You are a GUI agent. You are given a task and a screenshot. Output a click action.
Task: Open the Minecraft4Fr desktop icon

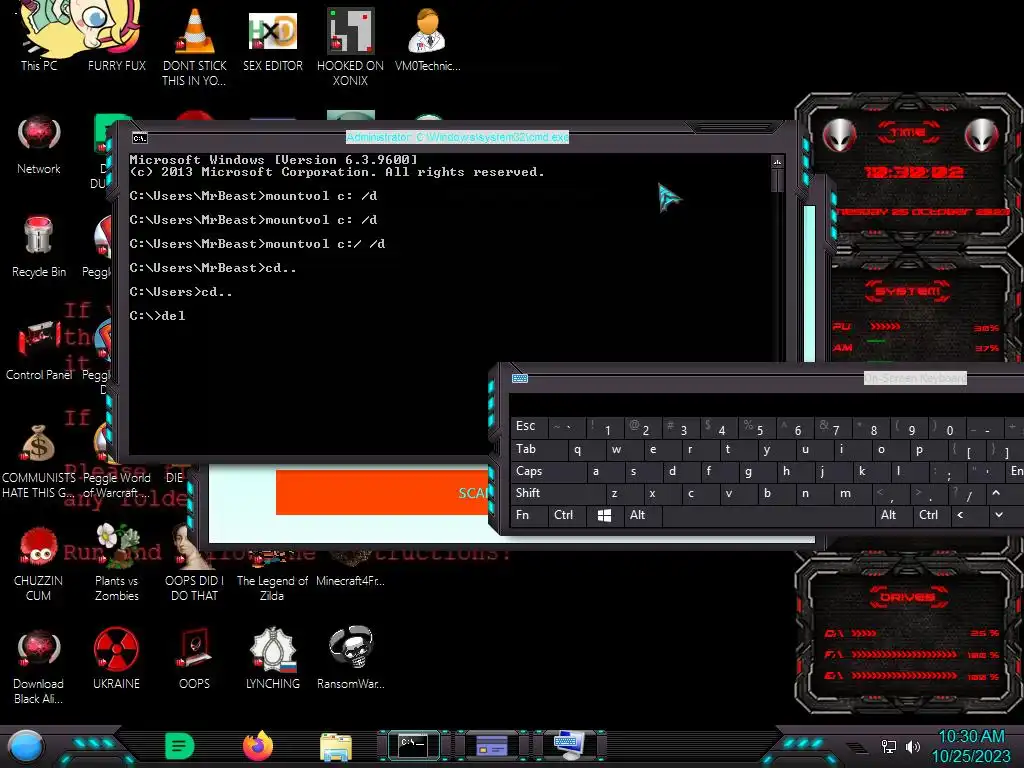coord(350,568)
